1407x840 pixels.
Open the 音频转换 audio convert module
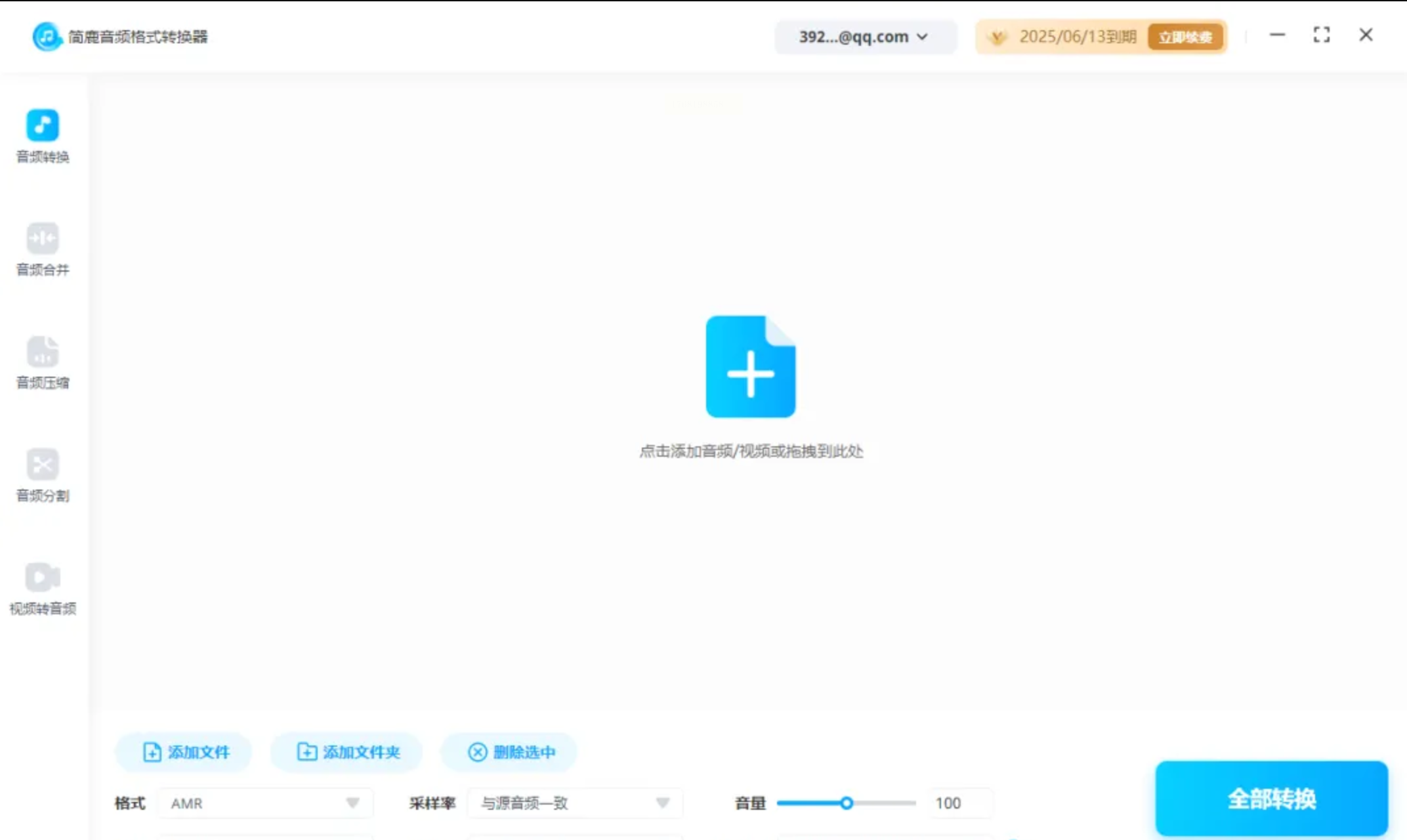point(43,135)
